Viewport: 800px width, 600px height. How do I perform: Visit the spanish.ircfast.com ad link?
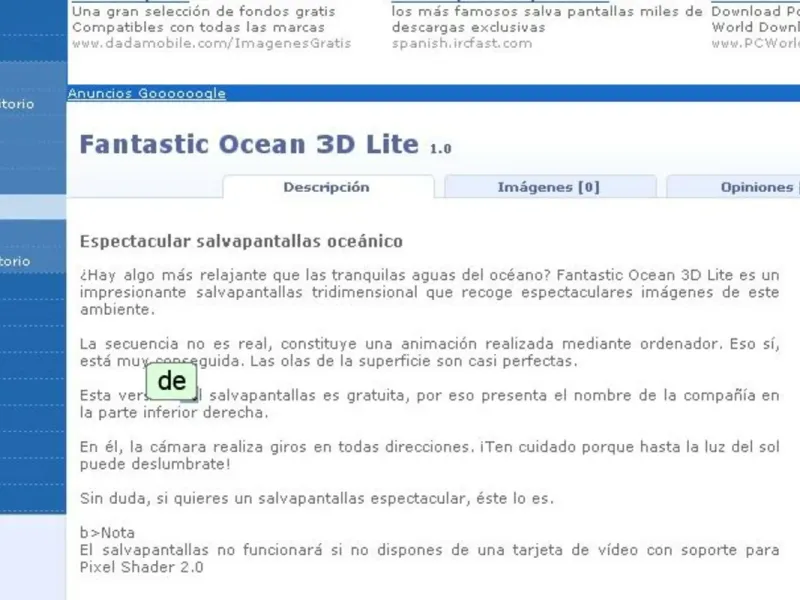(462, 43)
